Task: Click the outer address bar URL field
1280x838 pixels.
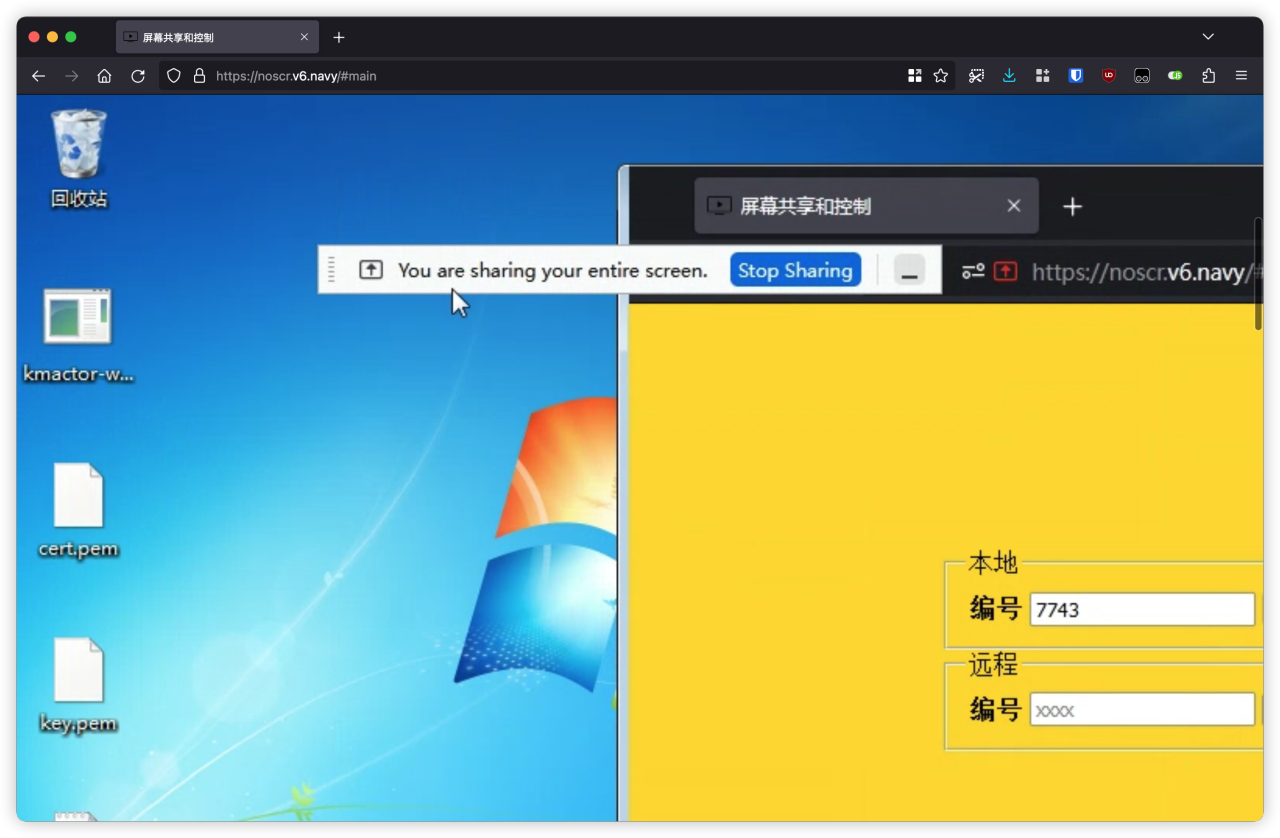Action: pos(555,76)
